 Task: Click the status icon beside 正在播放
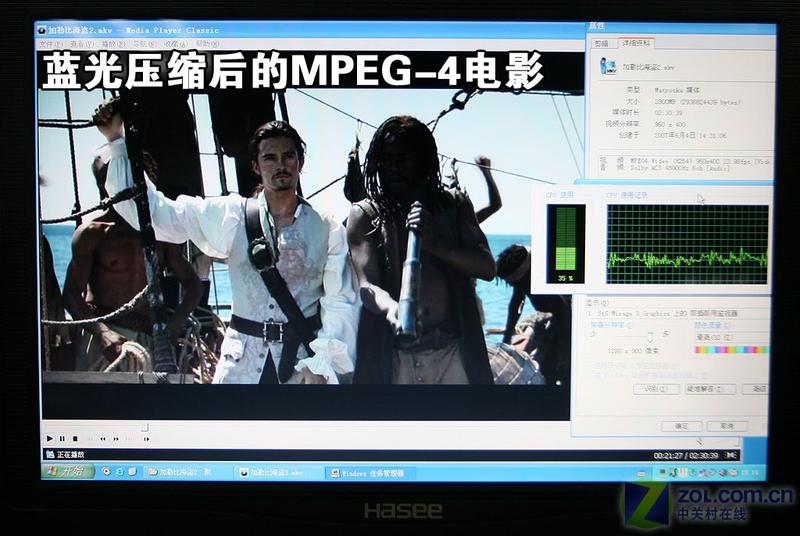(50, 454)
